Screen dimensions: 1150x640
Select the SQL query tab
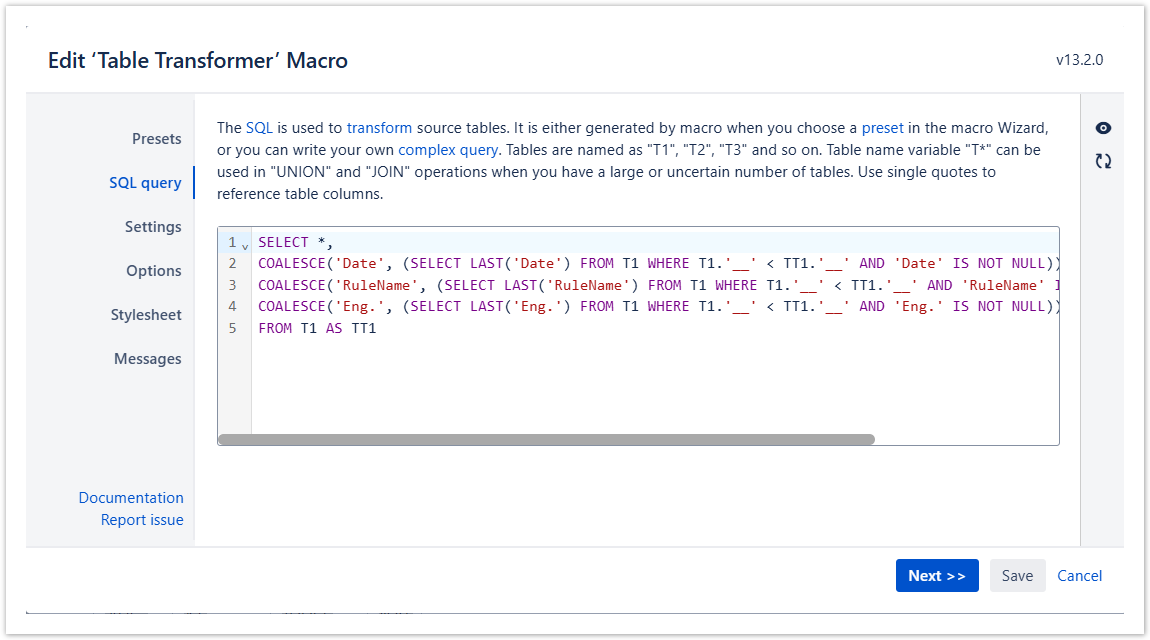pyautogui.click(x=145, y=183)
